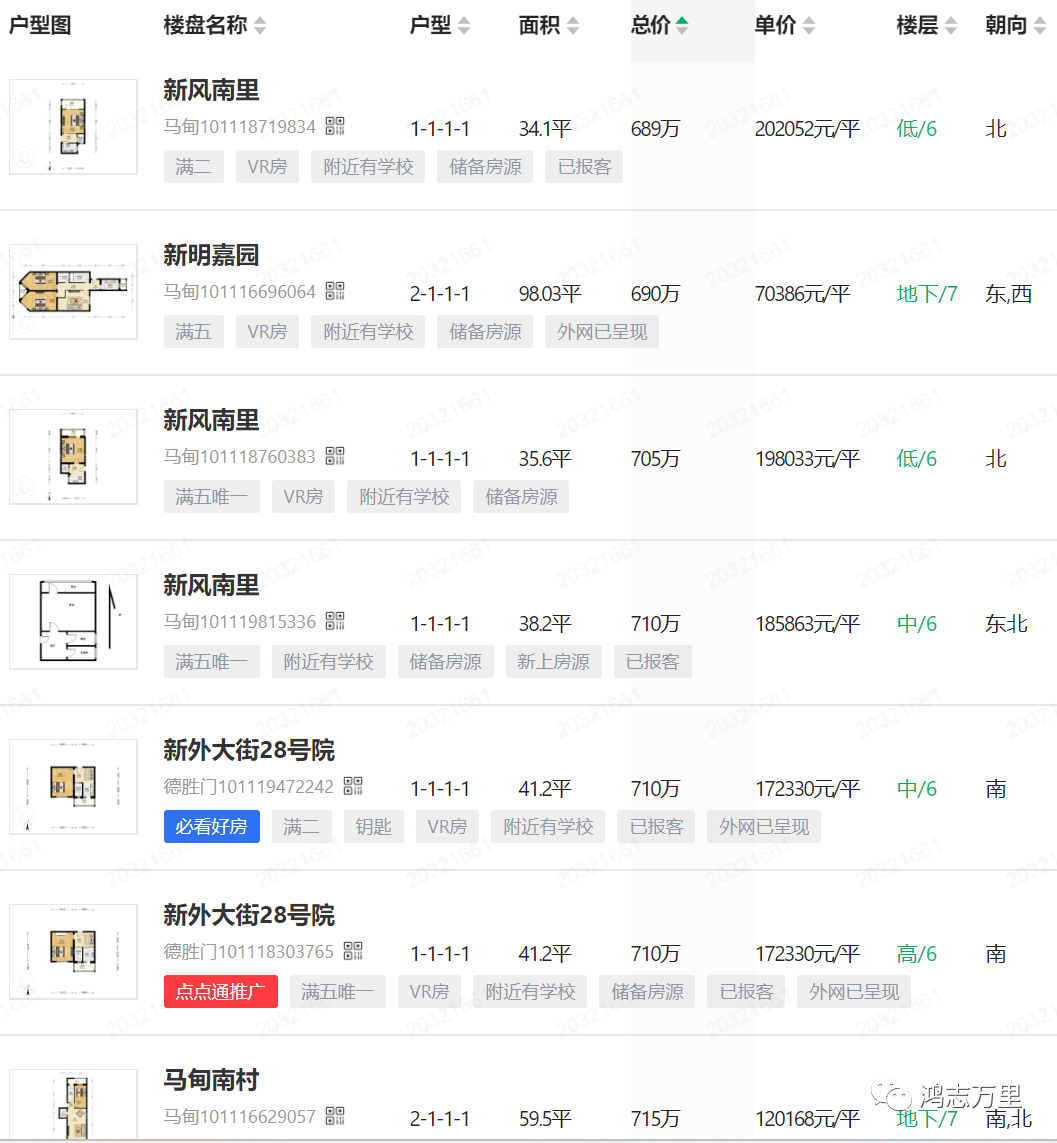This screenshot has height=1143, width=1057.
Task: Click 新上房源 tag
Action: (x=553, y=662)
